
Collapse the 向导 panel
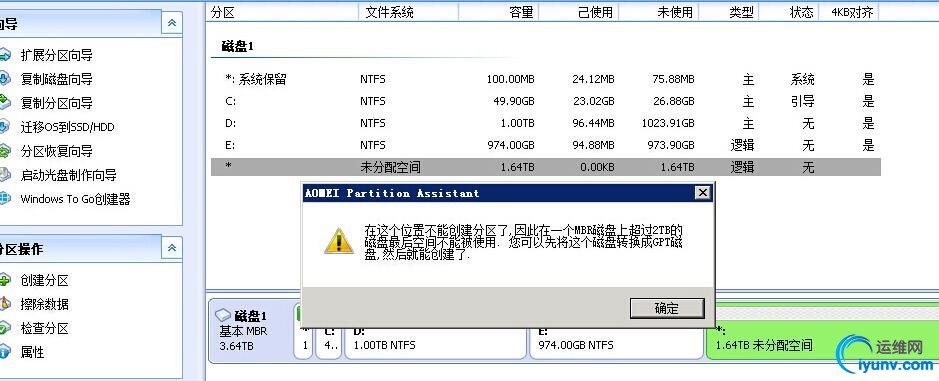172,23
